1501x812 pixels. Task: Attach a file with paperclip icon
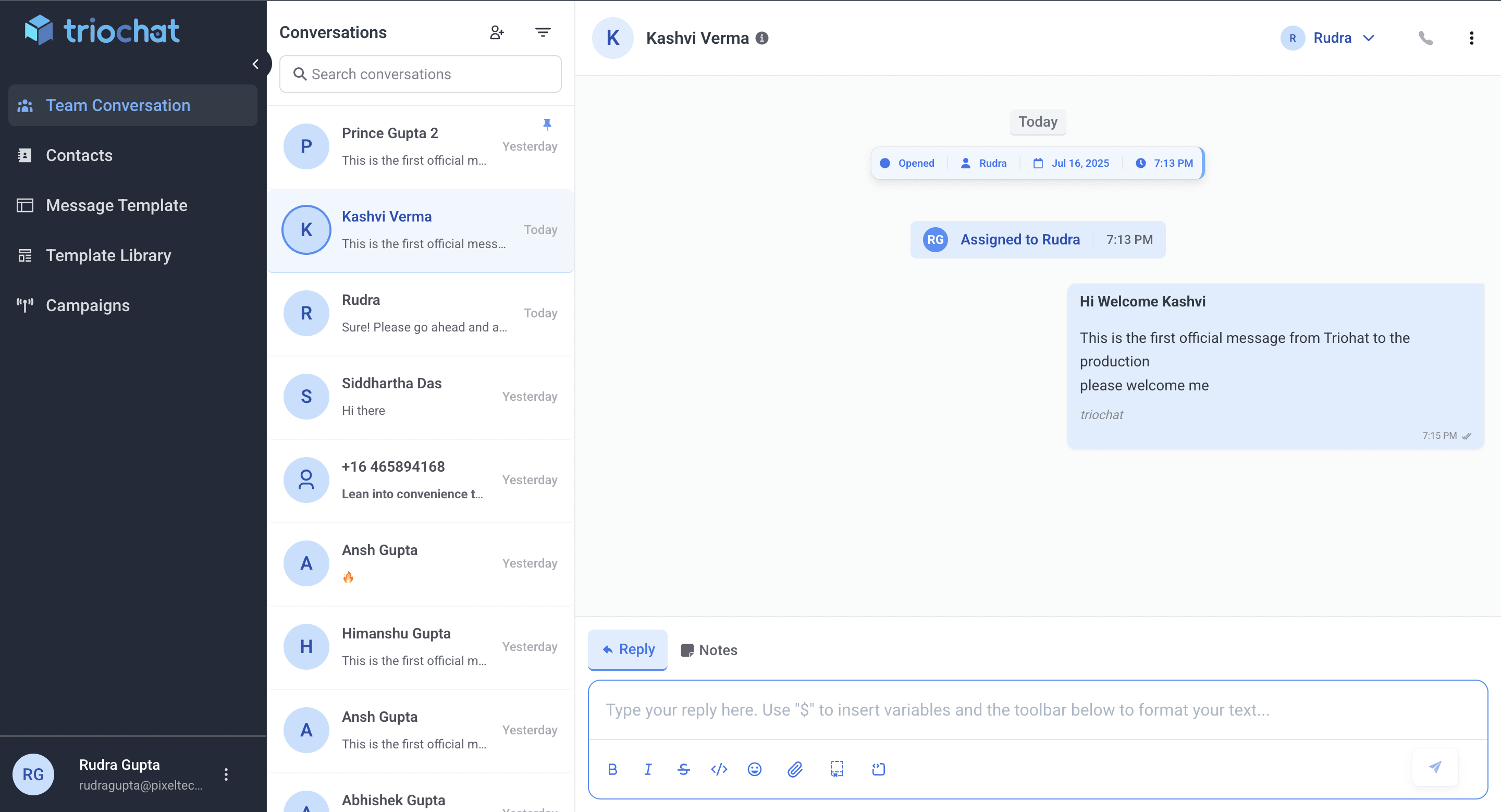coord(795,769)
